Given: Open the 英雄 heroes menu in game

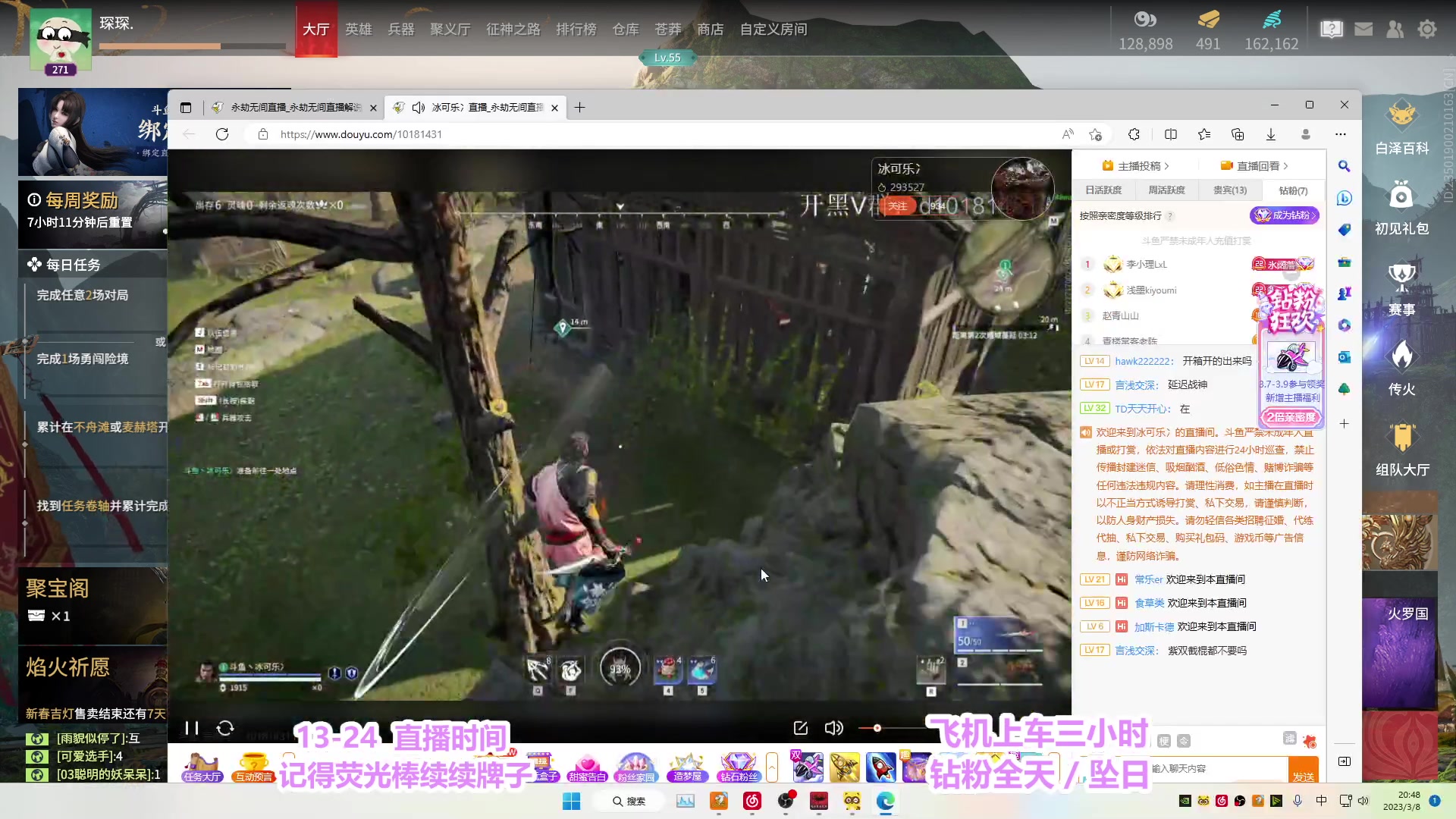Looking at the screenshot, I should pyautogui.click(x=359, y=30).
